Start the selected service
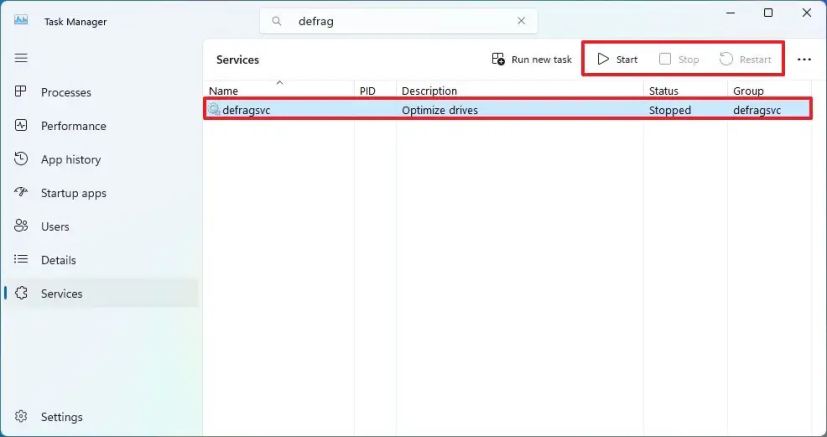This screenshot has width=827, height=437. pyautogui.click(x=617, y=60)
